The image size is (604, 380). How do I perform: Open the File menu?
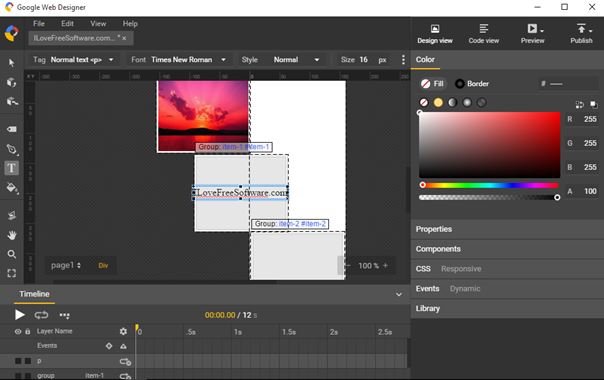tap(39, 24)
